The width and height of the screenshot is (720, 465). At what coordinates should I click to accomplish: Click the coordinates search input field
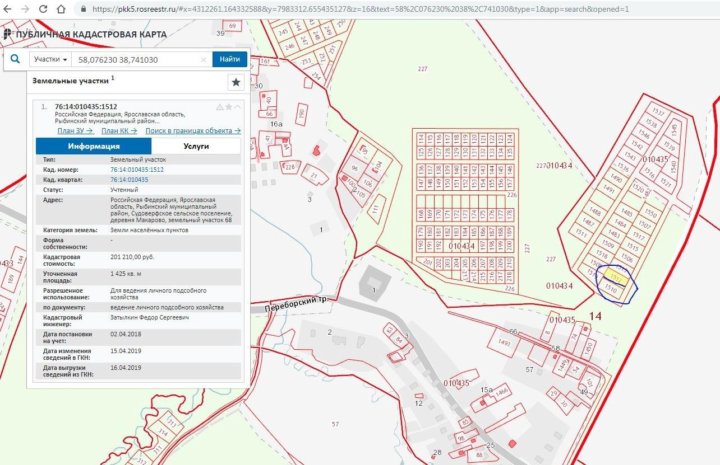140,59
